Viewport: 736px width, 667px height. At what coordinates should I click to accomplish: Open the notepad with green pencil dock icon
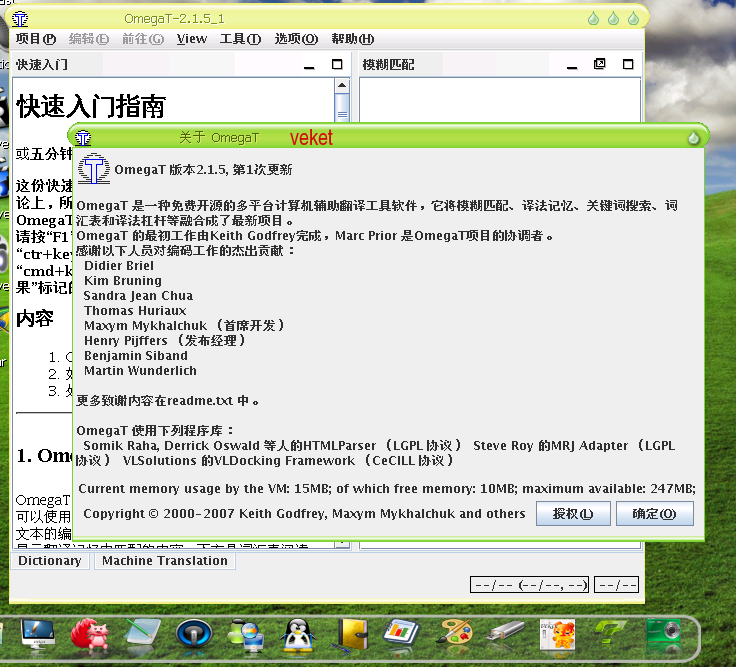tap(143, 634)
